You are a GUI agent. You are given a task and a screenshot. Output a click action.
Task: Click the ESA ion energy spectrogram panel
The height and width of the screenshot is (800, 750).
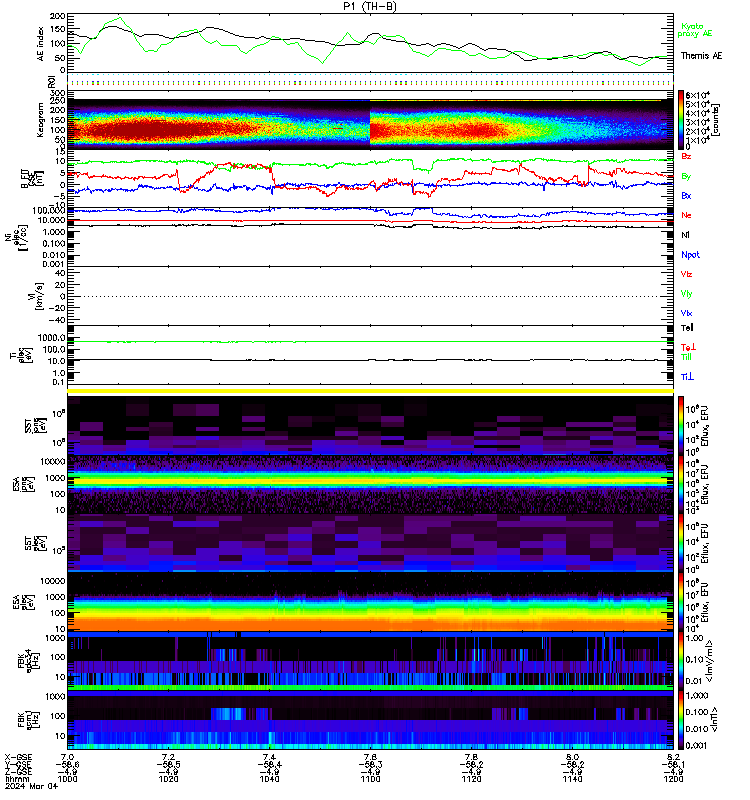click(370, 485)
